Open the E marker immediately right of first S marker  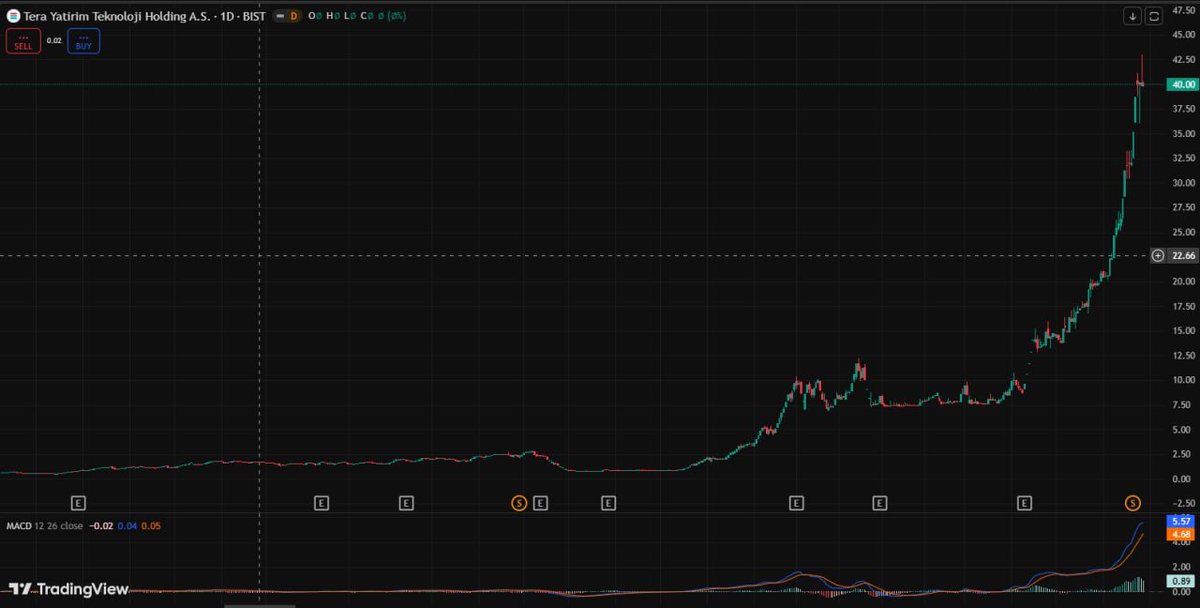(x=541, y=503)
